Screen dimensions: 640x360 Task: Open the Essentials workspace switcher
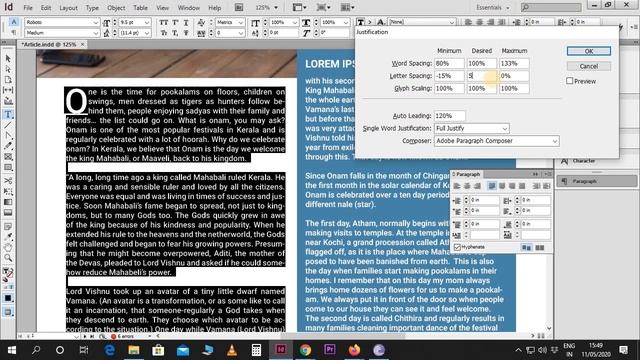click(493, 7)
